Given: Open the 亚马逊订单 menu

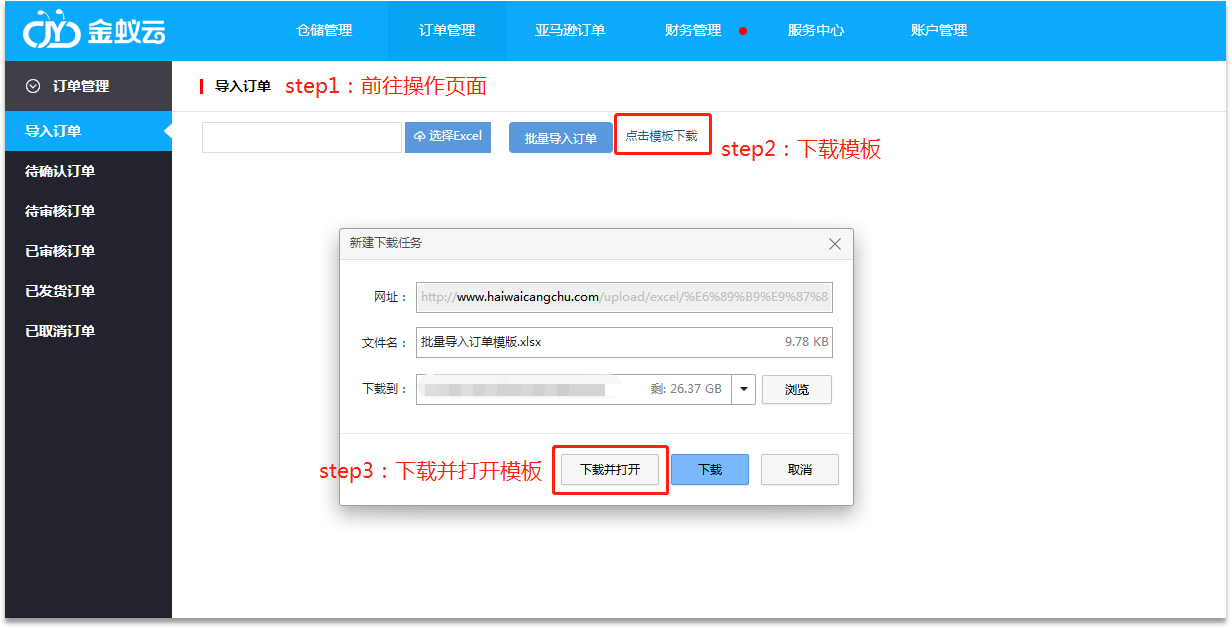Looking at the screenshot, I should [570, 31].
